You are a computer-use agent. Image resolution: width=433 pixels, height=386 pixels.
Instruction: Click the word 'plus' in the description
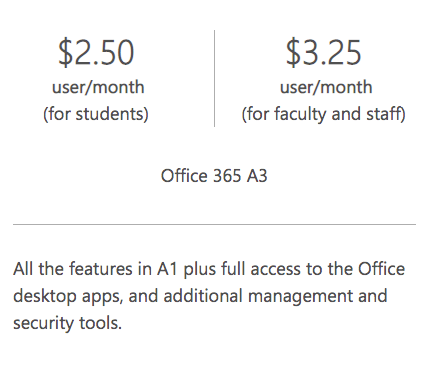point(199,270)
